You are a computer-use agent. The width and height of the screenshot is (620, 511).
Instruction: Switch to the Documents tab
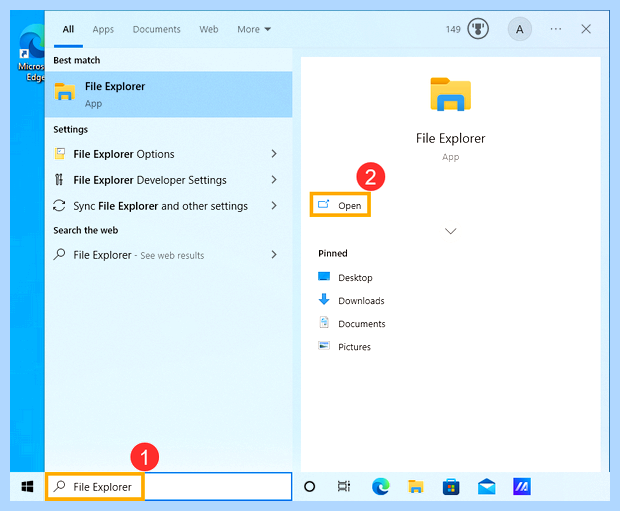point(157,29)
